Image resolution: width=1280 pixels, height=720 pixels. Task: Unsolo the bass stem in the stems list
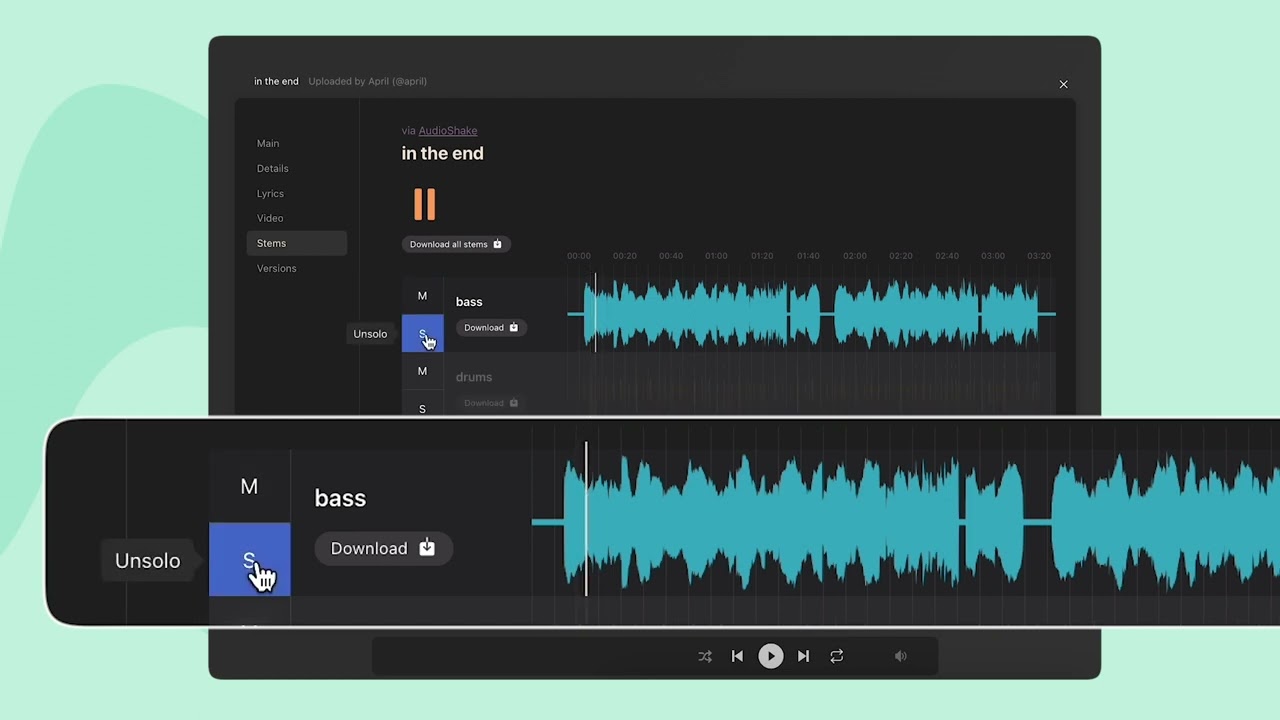pos(422,334)
